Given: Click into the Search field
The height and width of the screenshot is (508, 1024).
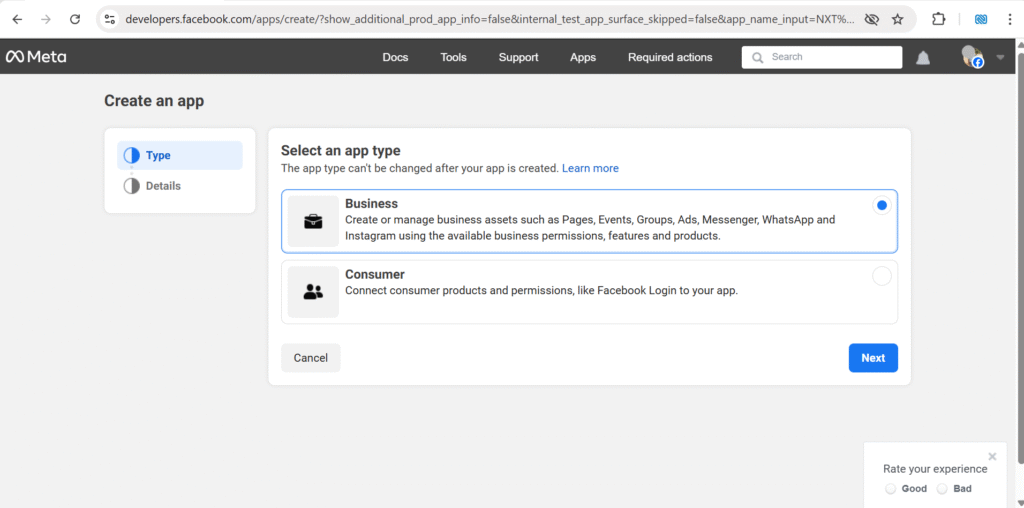Looking at the screenshot, I should (830, 57).
